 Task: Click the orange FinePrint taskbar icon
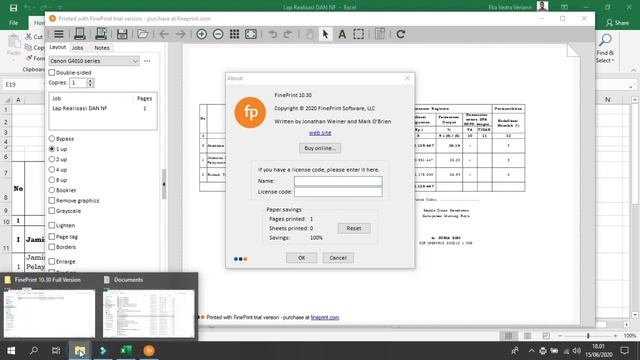149,351
